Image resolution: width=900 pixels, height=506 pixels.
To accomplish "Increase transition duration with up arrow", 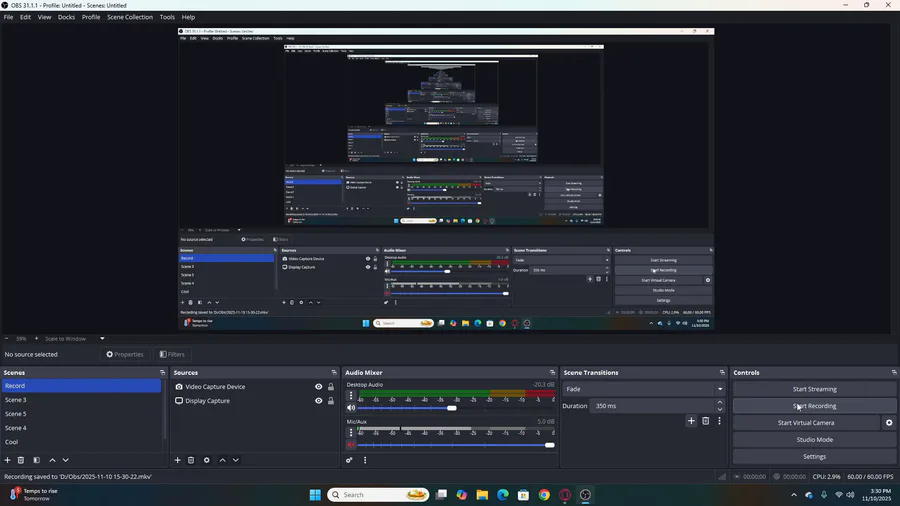I will click(720, 402).
